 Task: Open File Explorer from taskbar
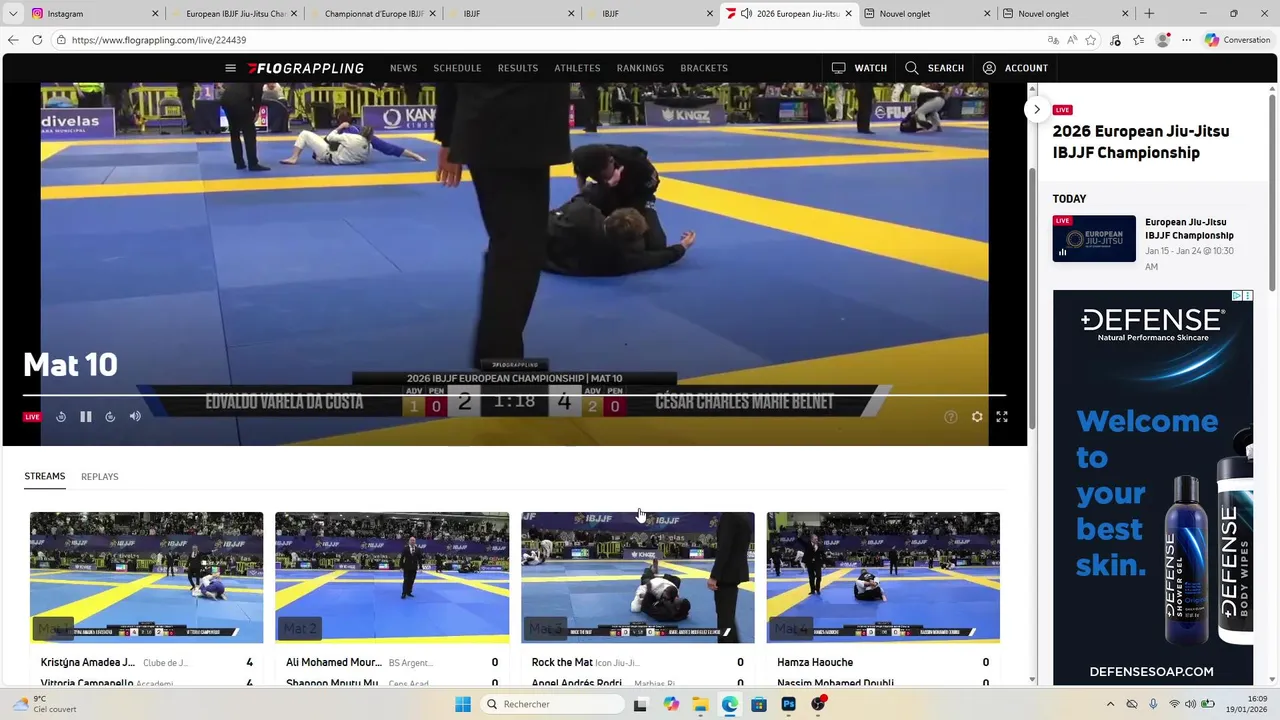click(700, 704)
